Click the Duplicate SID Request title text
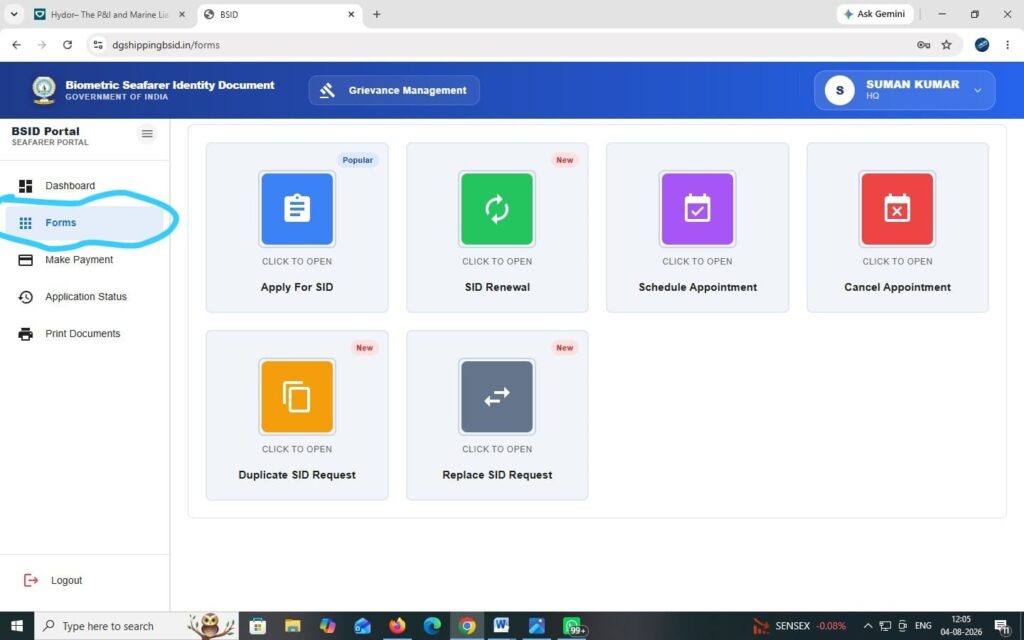Image resolution: width=1024 pixels, height=640 pixels. point(297,475)
